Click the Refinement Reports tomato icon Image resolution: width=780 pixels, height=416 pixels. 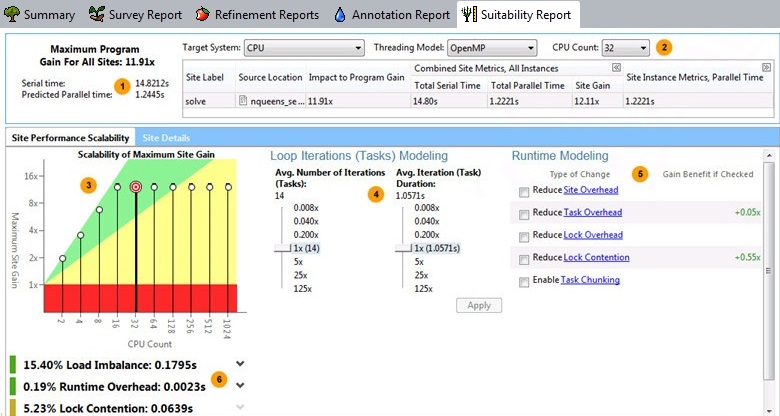[x=202, y=15]
